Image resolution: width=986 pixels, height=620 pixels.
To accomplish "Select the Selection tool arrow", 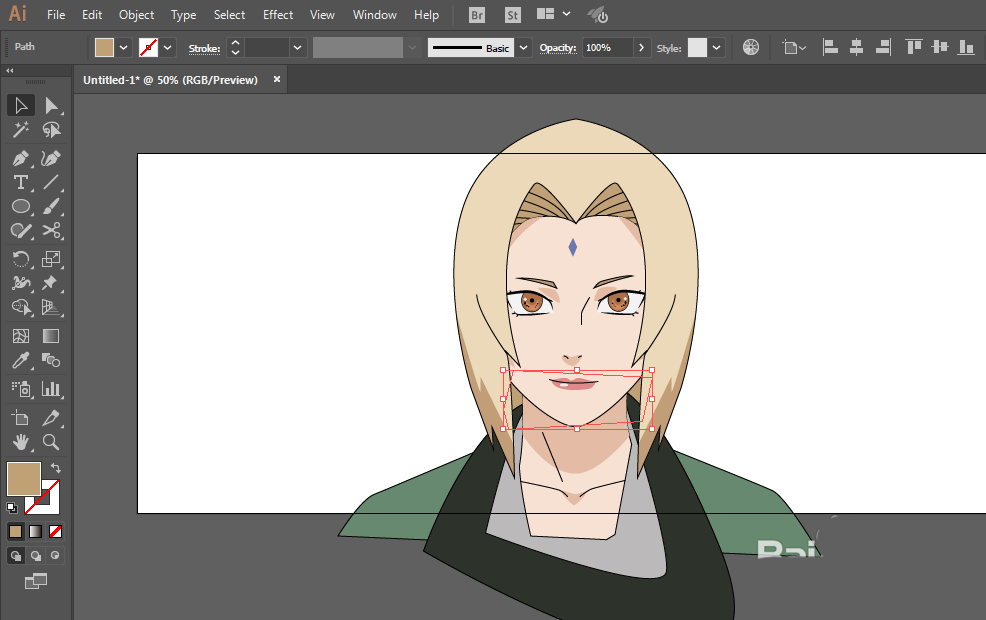I will 21,106.
